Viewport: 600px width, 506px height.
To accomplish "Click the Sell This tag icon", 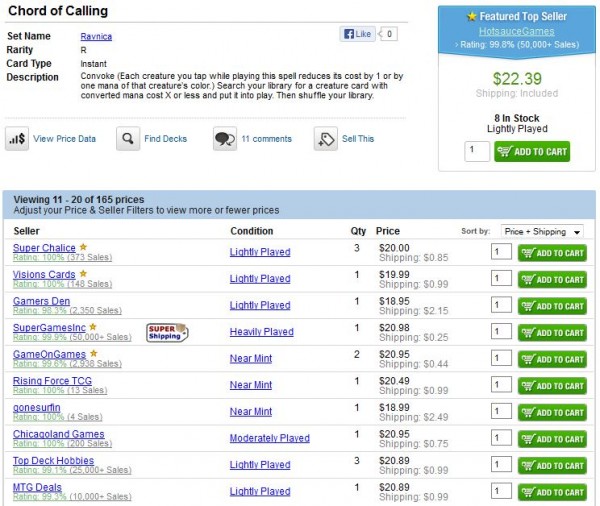I will tap(326, 139).
